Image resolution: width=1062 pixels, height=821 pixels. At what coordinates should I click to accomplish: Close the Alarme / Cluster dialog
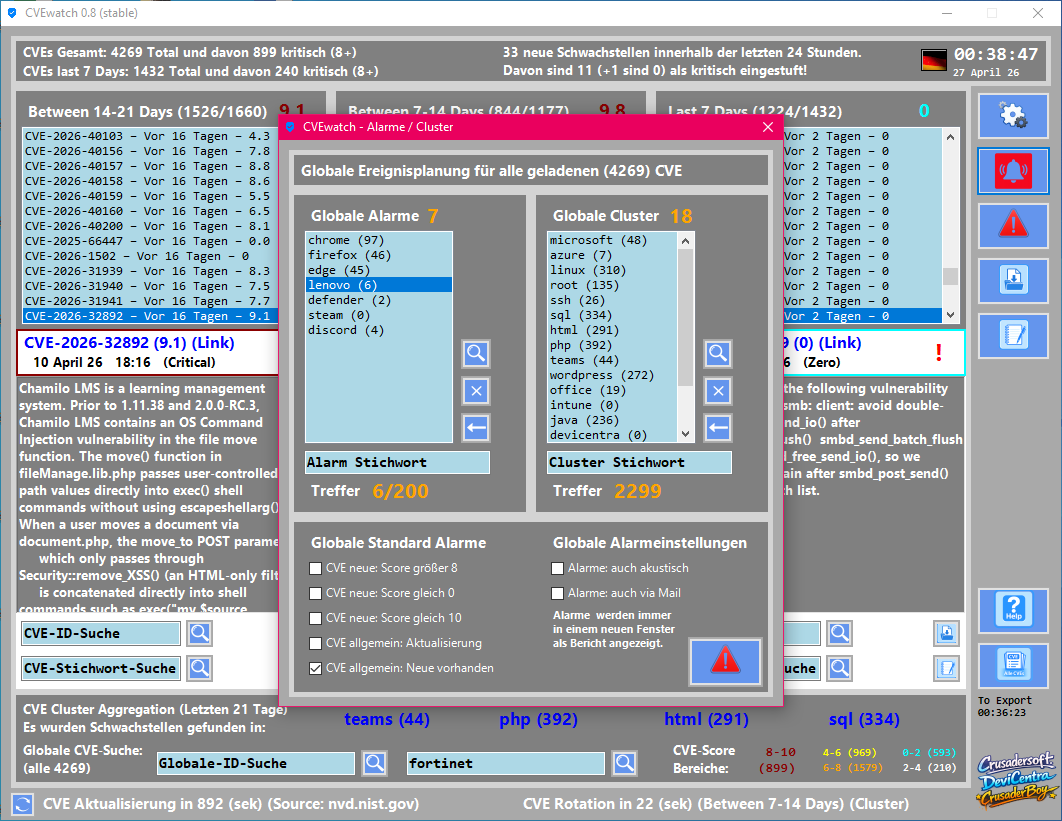click(x=767, y=127)
